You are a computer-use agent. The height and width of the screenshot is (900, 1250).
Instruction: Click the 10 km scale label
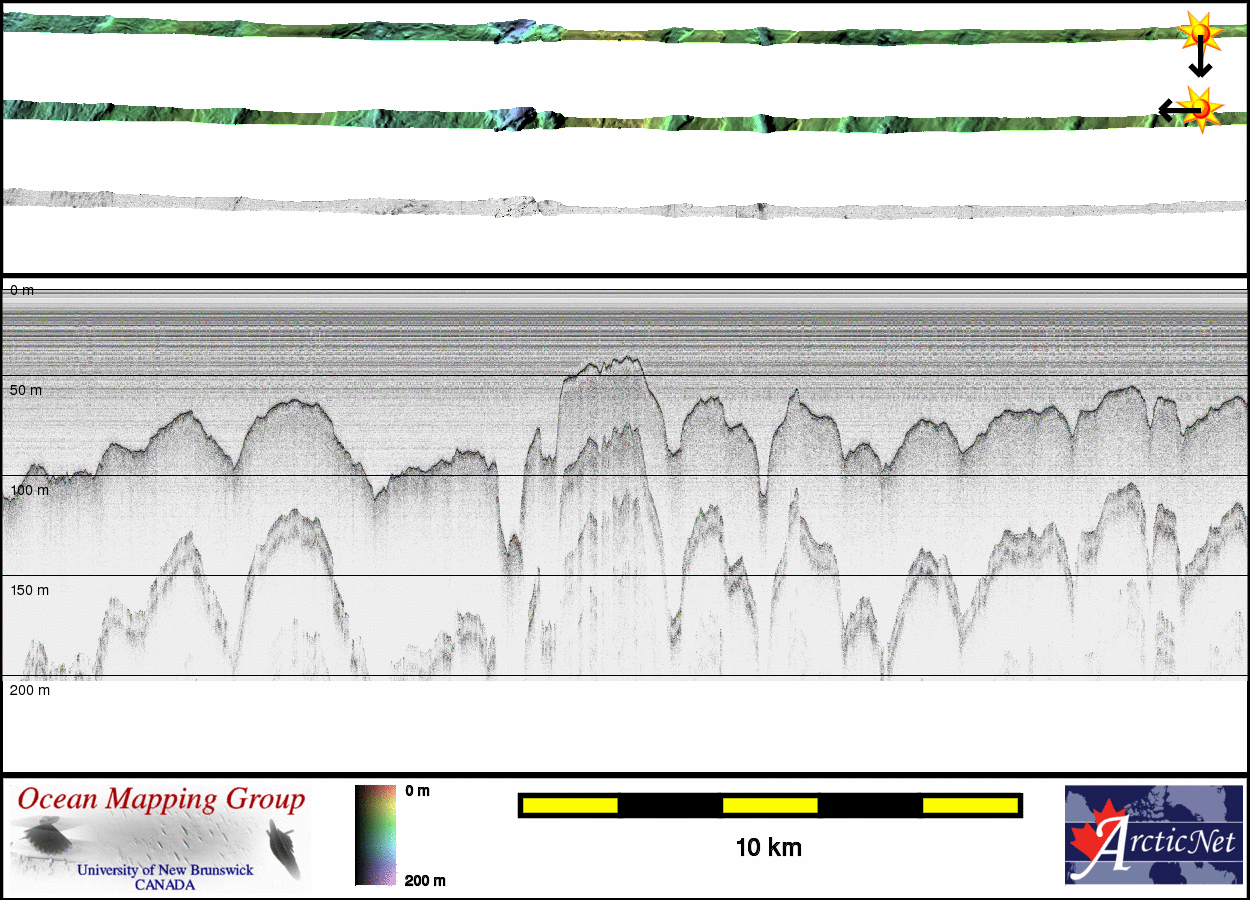768,849
